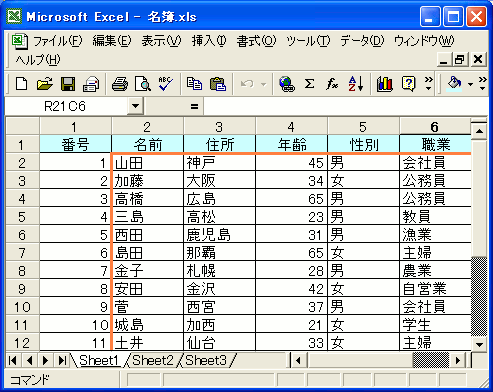This screenshot has height=392, width=493.
Task: Open the ウィンドウ(W) menu
Action: click(x=424, y=41)
